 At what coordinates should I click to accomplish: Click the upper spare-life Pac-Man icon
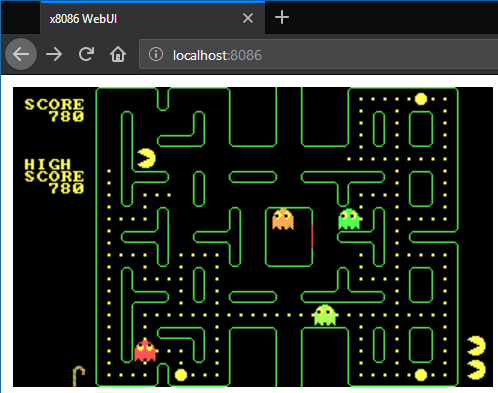click(476, 346)
